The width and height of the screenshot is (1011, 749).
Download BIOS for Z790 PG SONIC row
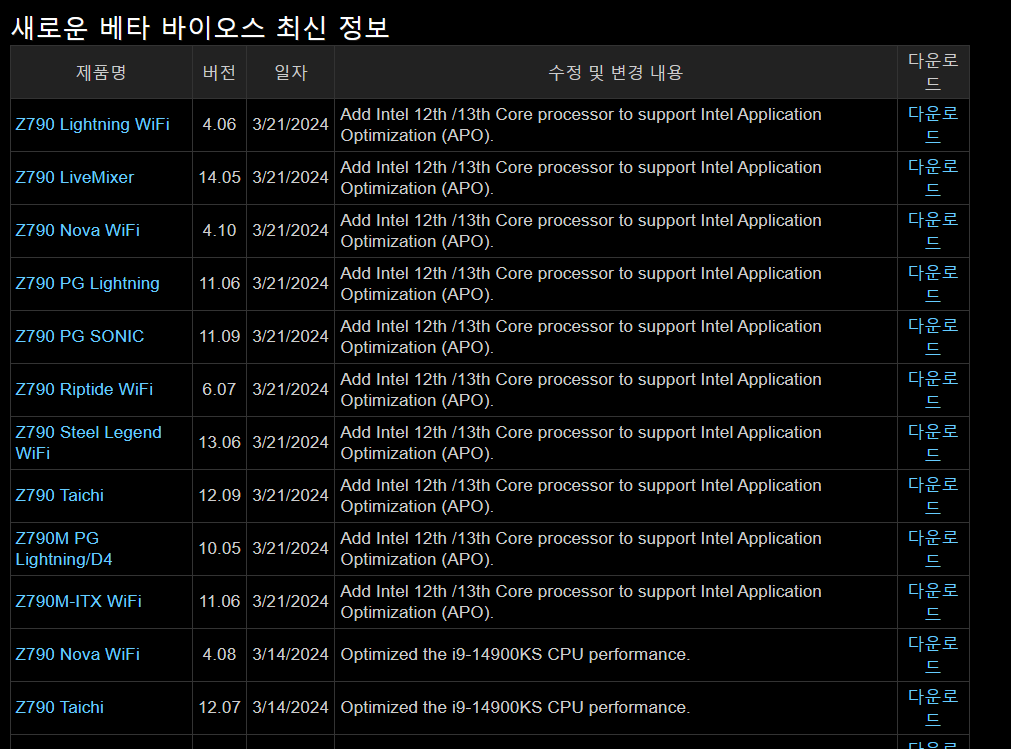coord(933,336)
